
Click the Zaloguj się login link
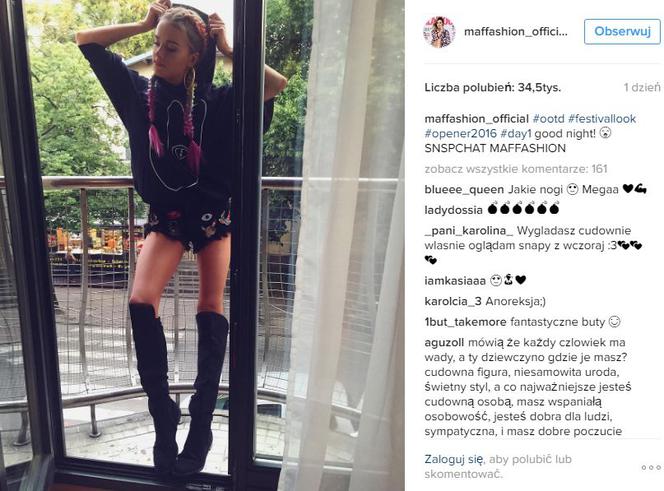[x=454, y=459]
